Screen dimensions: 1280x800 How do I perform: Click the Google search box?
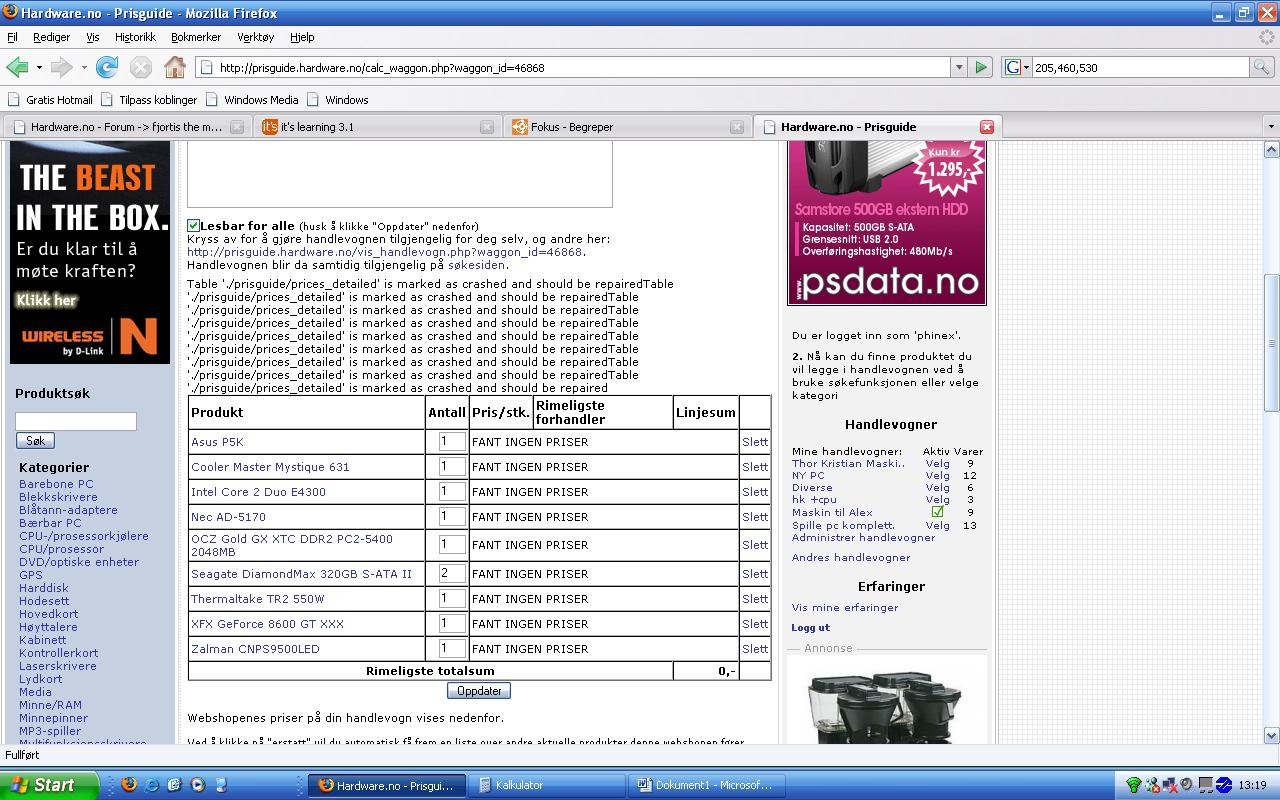pyautogui.click(x=1140, y=67)
